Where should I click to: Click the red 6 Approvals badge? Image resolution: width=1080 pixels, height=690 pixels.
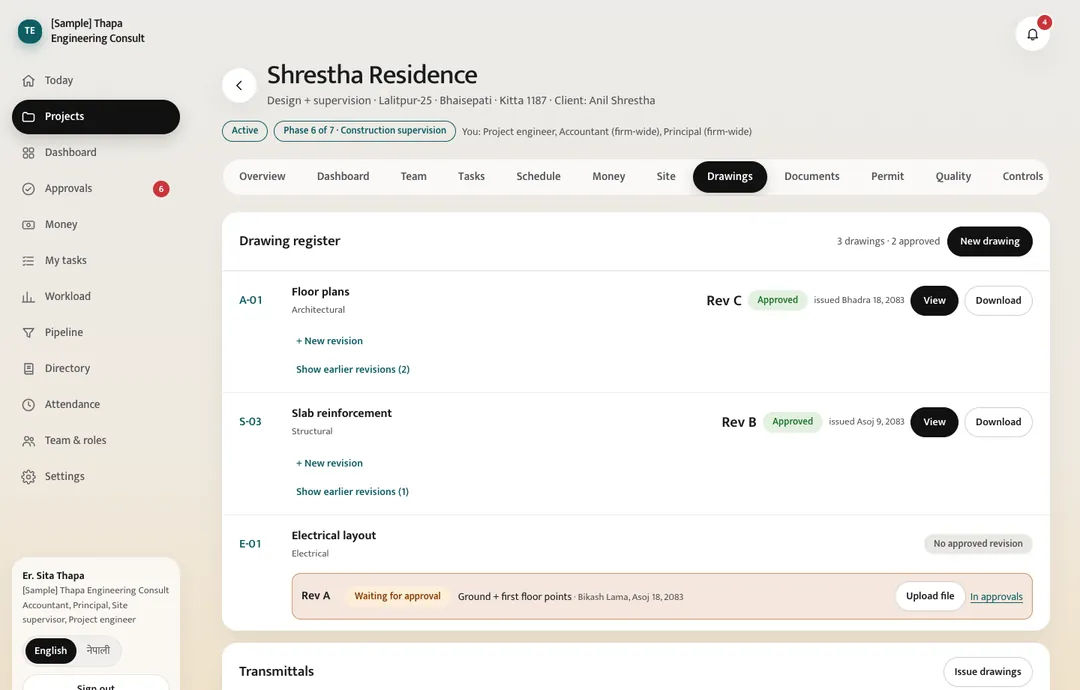(x=161, y=189)
